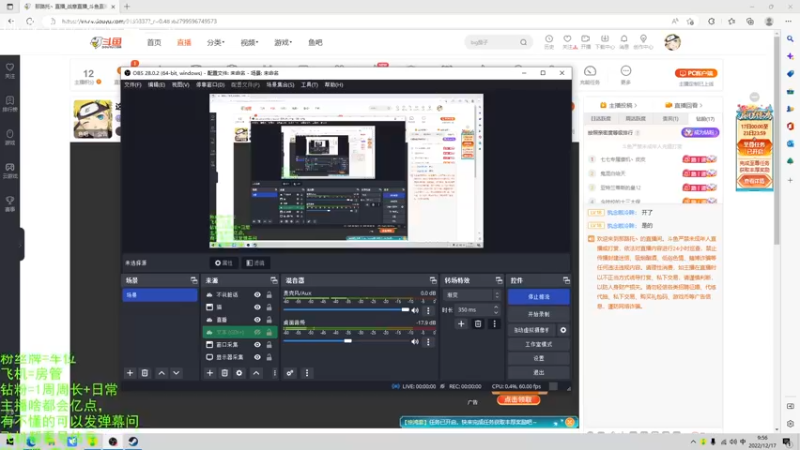The width and height of the screenshot is (800, 450).
Task: Add a transition with plus icon
Action: click(461, 323)
